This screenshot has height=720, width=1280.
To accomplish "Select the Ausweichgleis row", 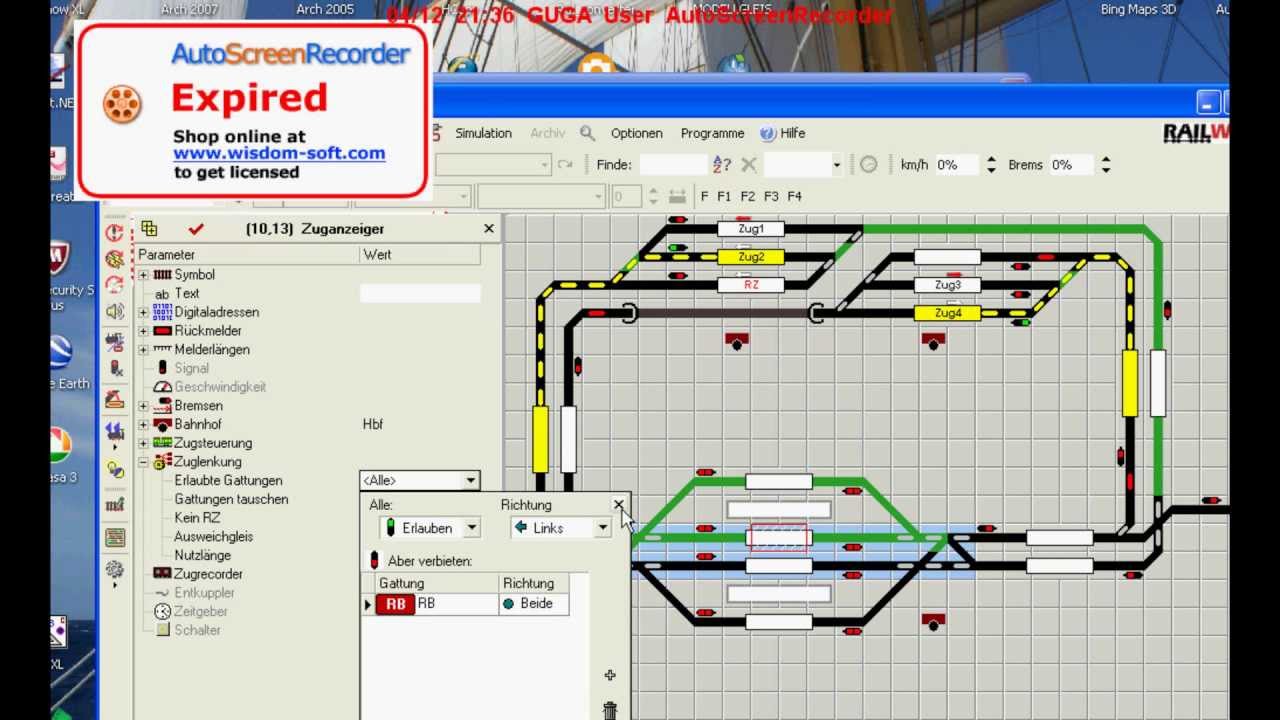I will click(x=213, y=537).
